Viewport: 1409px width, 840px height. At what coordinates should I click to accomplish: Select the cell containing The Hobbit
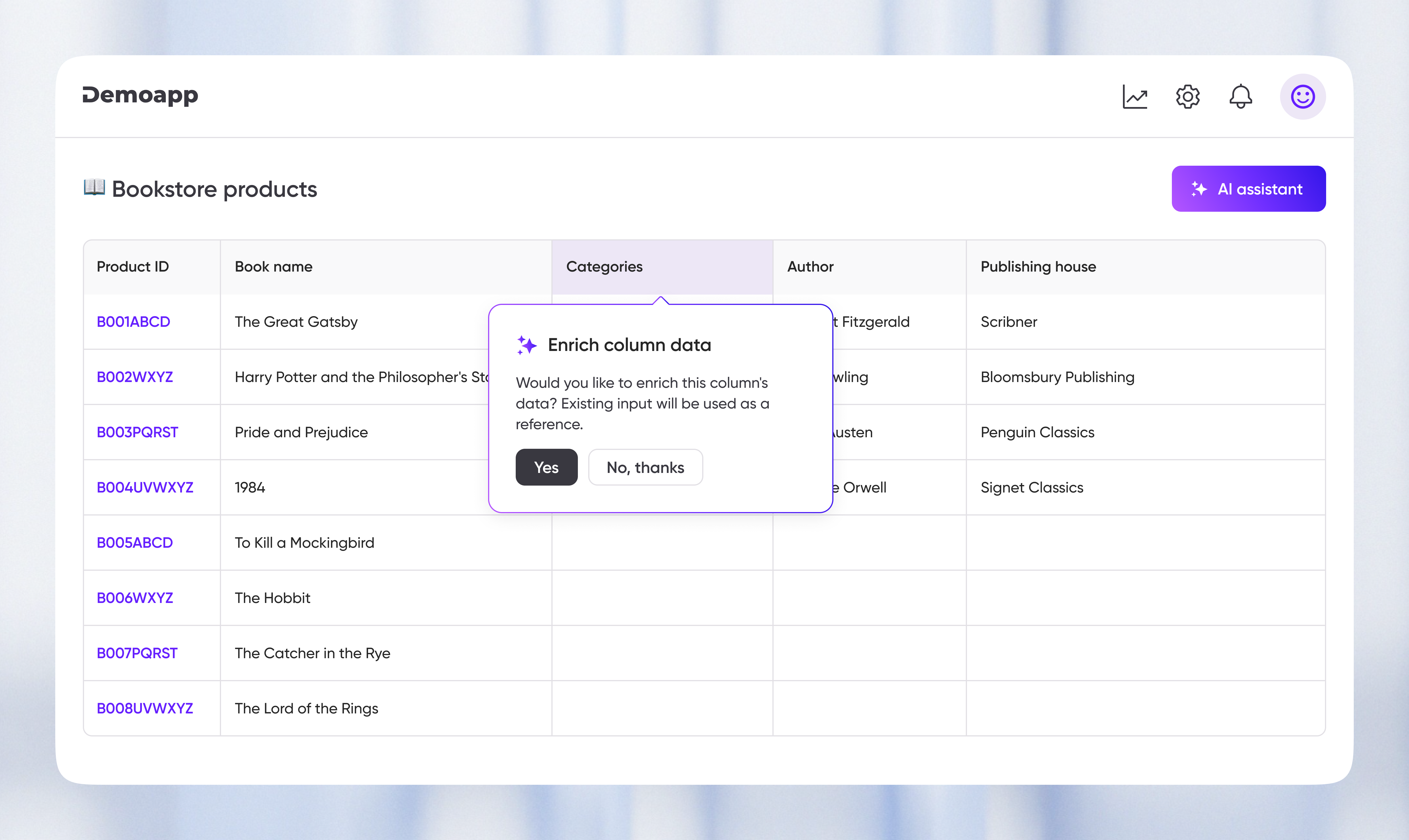click(x=272, y=598)
